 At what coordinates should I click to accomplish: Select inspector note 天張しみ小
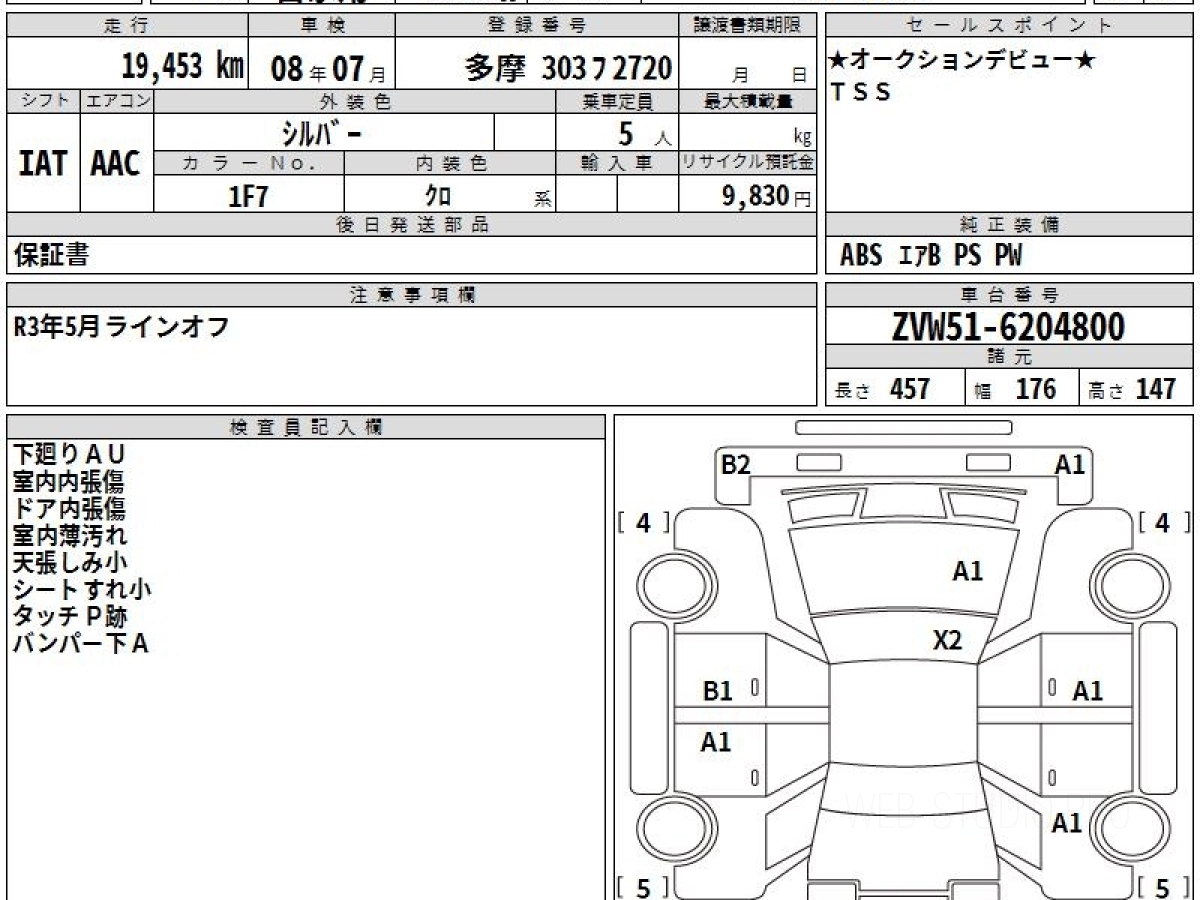(x=69, y=563)
